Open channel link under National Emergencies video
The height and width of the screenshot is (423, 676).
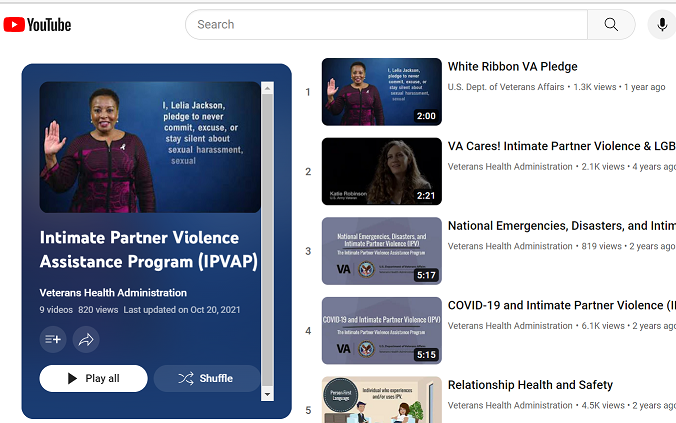click(510, 246)
